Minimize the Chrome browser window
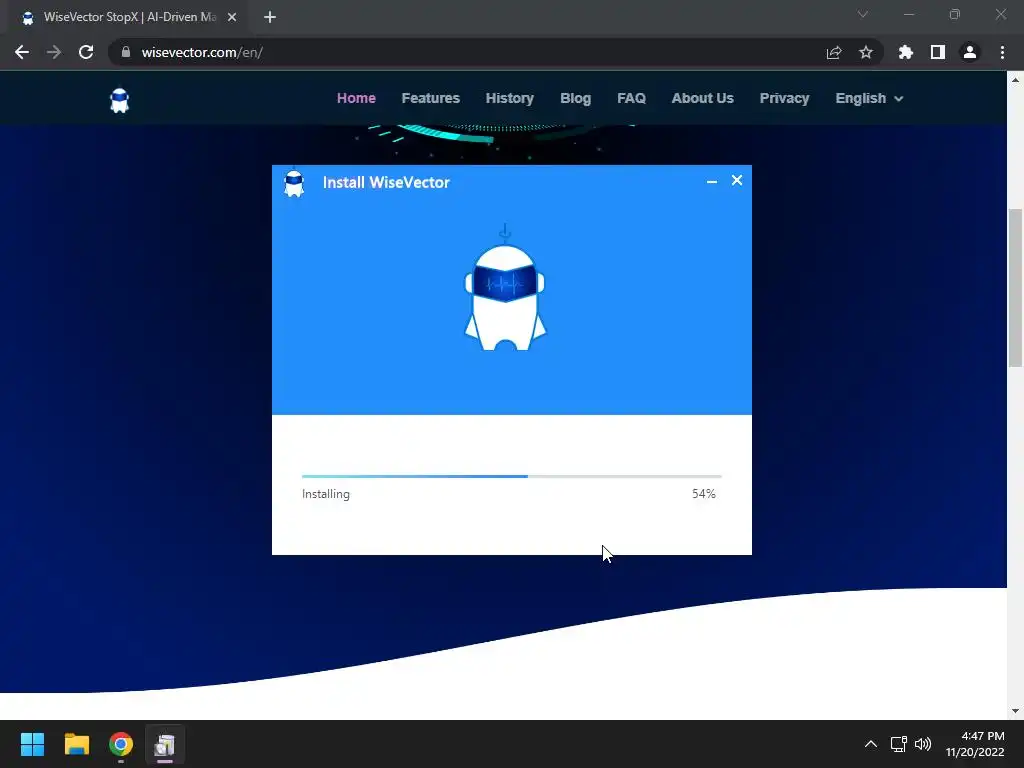The width and height of the screenshot is (1024, 768). 908,14
